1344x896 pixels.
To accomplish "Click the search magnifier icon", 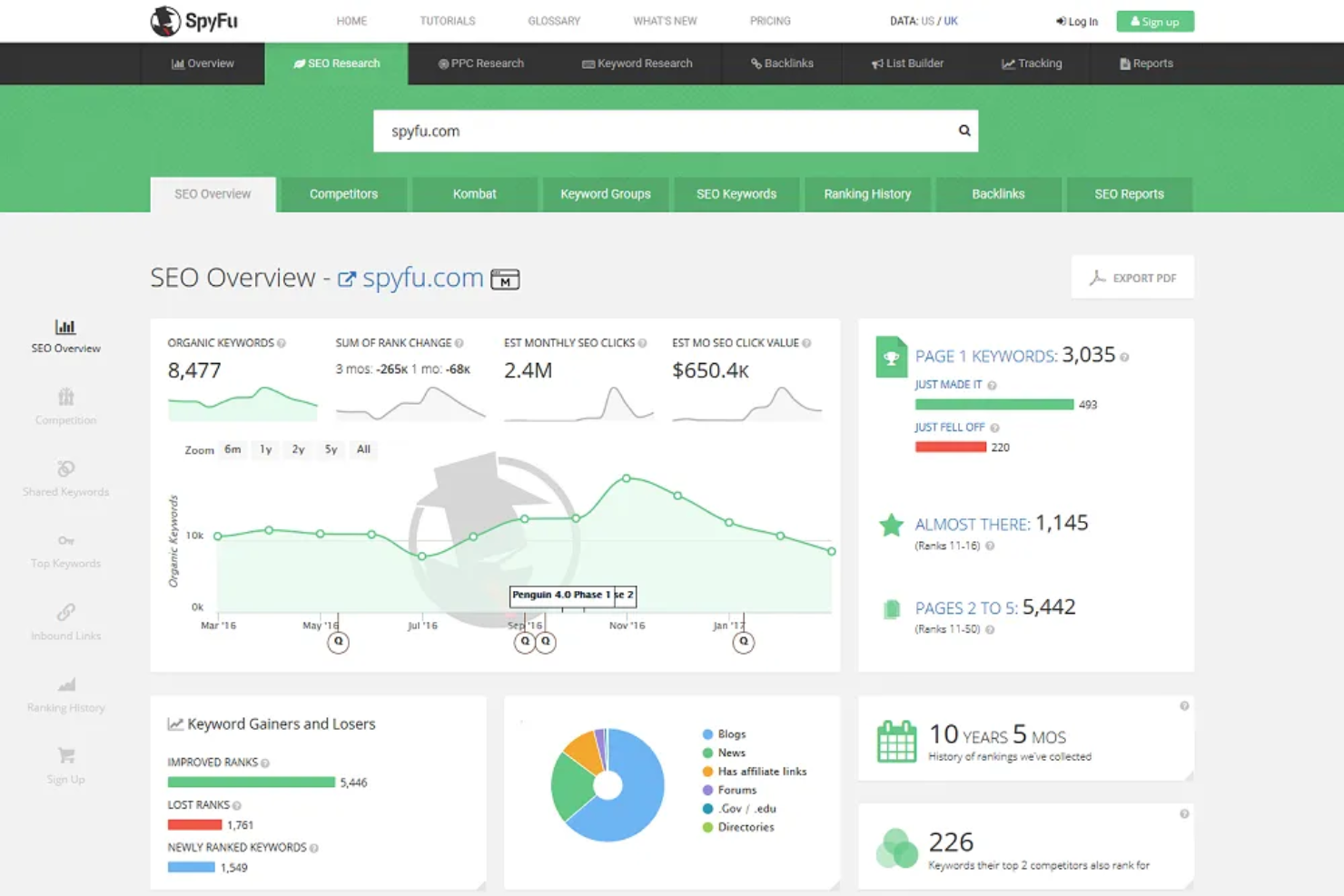I will (964, 130).
